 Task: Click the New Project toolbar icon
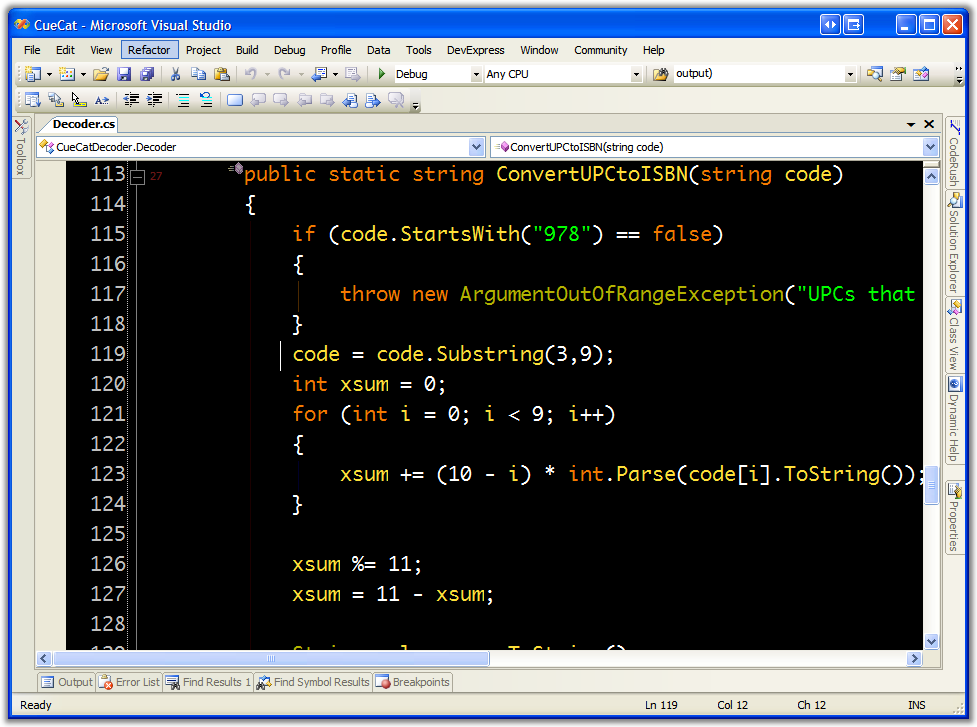[x=33, y=74]
